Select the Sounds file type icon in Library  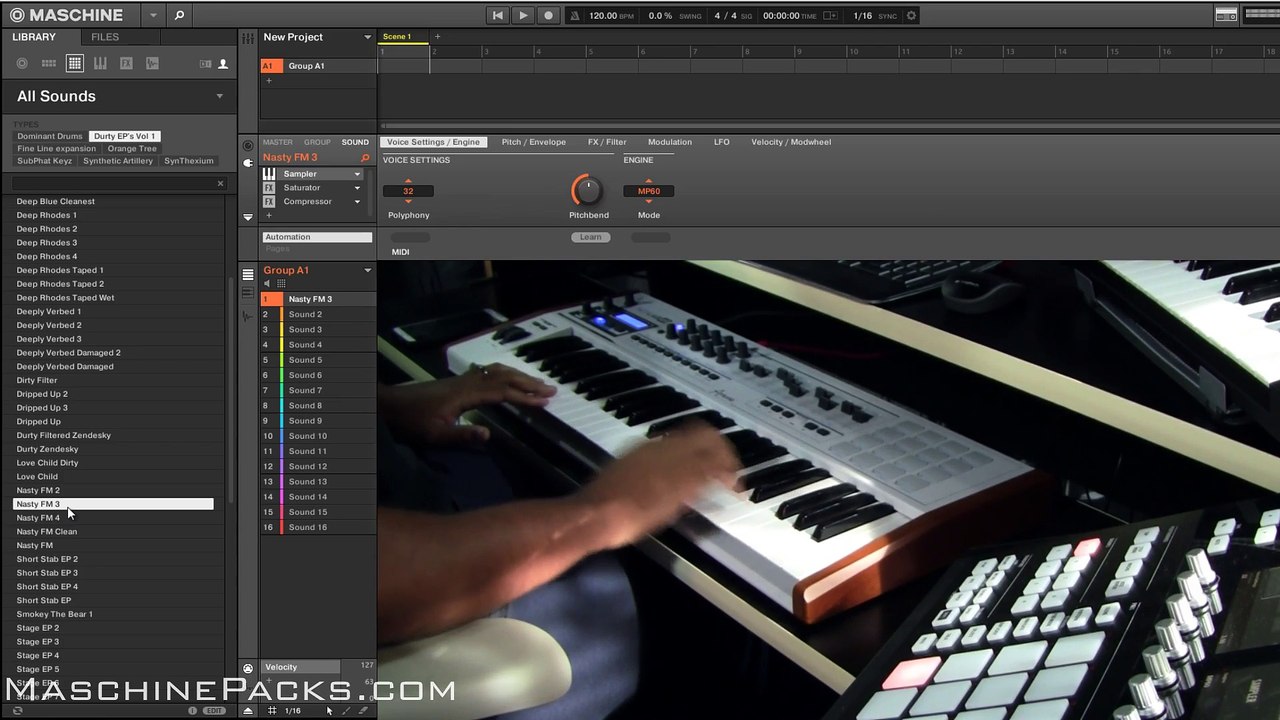[x=75, y=63]
